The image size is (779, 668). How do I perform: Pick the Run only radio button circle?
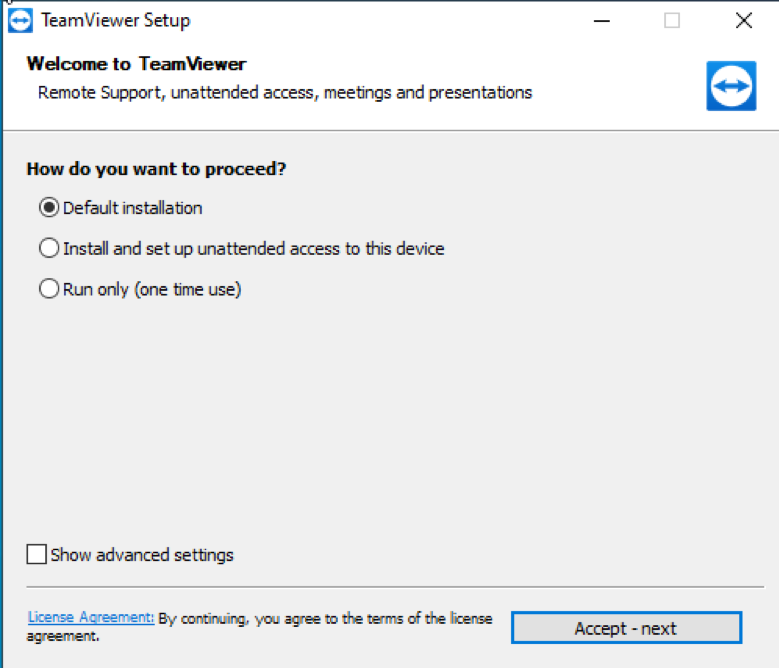click(x=49, y=289)
